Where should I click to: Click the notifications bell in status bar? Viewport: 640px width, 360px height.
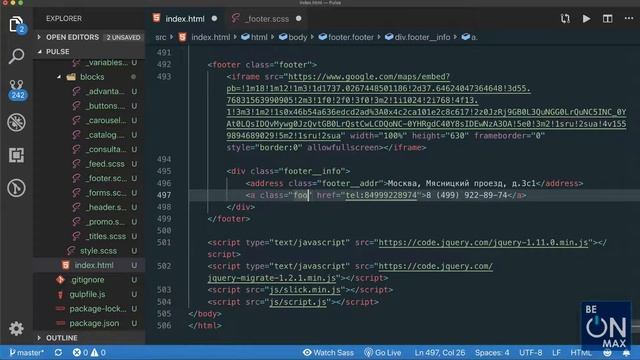click(x=627, y=353)
